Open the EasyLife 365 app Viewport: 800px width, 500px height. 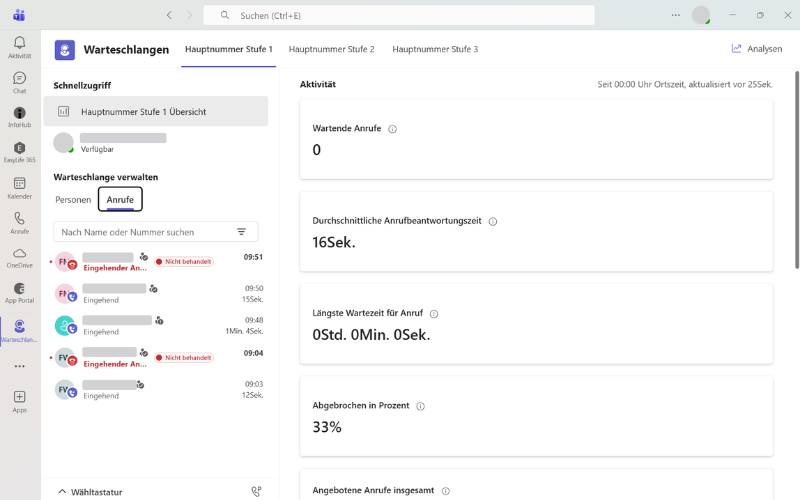[x=19, y=153]
